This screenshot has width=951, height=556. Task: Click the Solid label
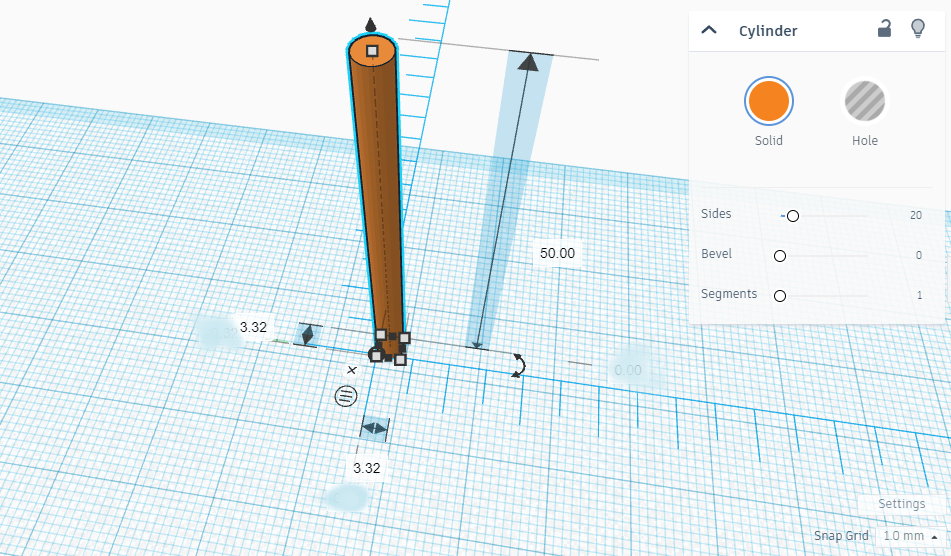(768, 141)
